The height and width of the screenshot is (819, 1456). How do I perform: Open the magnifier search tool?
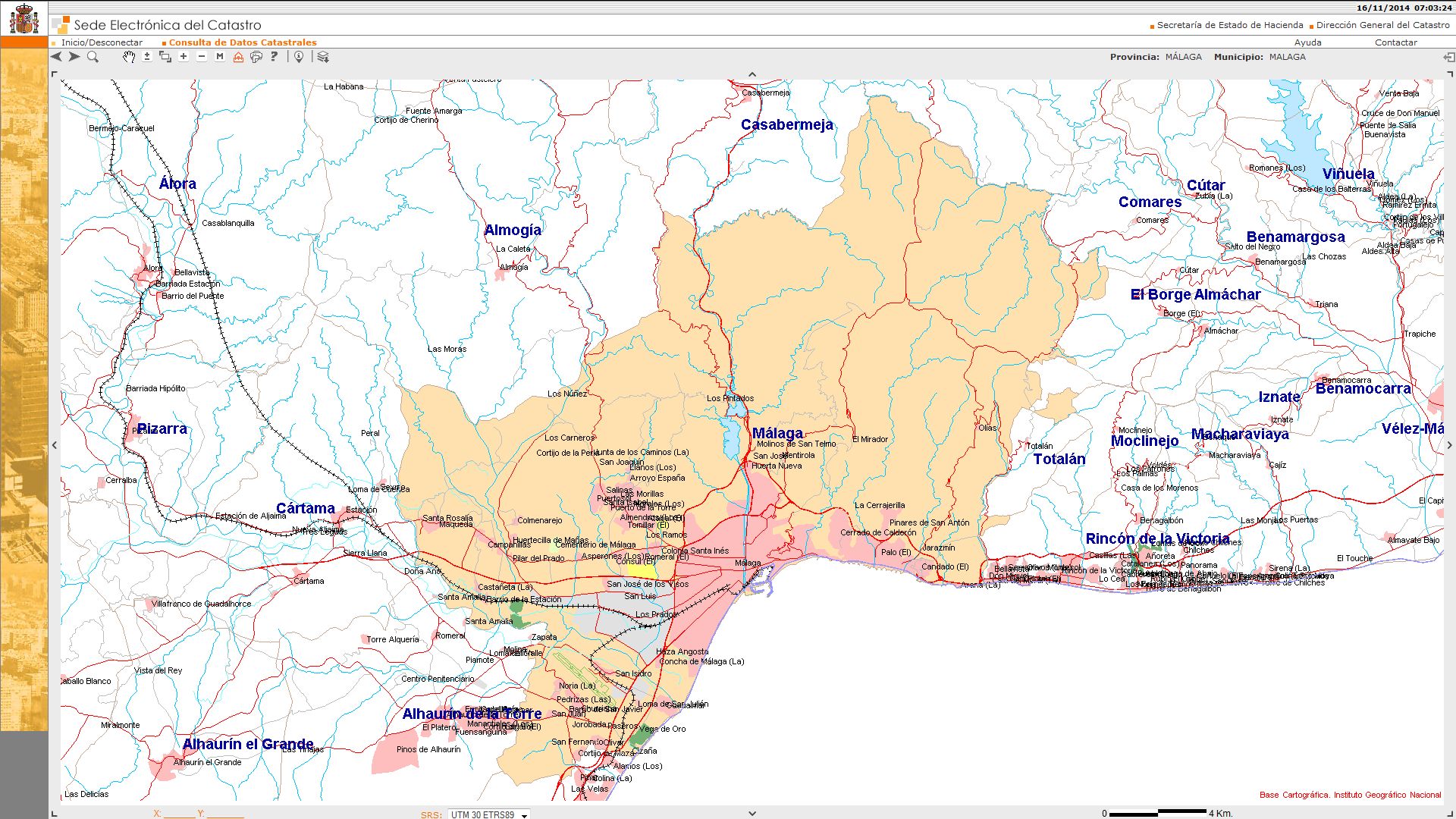93,57
